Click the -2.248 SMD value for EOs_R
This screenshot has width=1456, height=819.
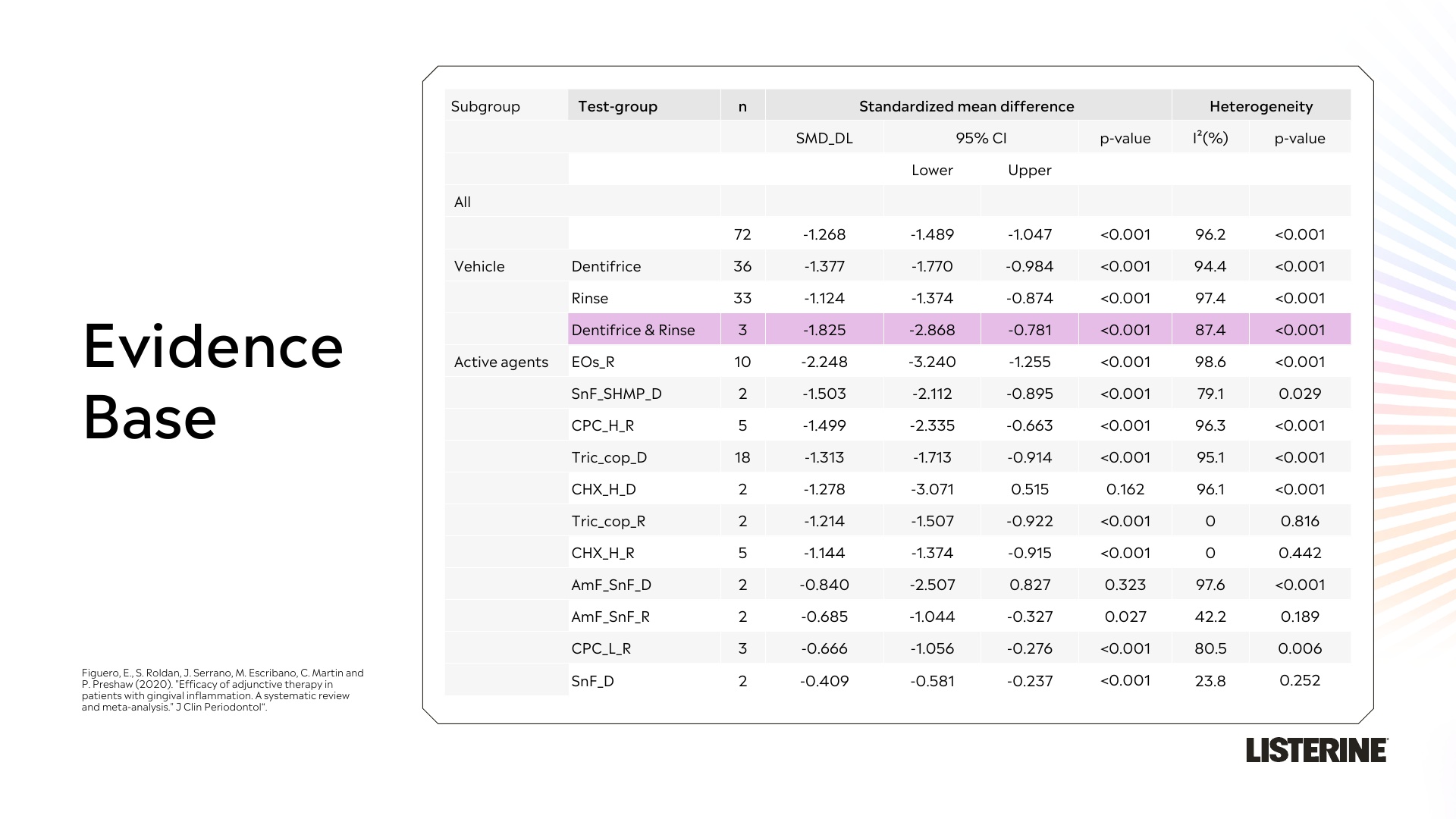pos(824,362)
